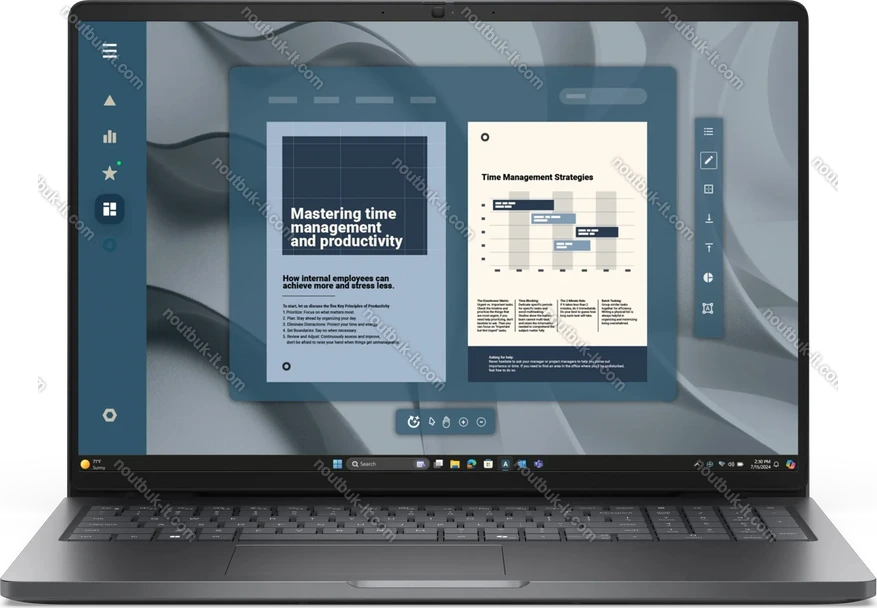Click the align bottom icon
The width and height of the screenshot is (877, 608).
pos(708,218)
